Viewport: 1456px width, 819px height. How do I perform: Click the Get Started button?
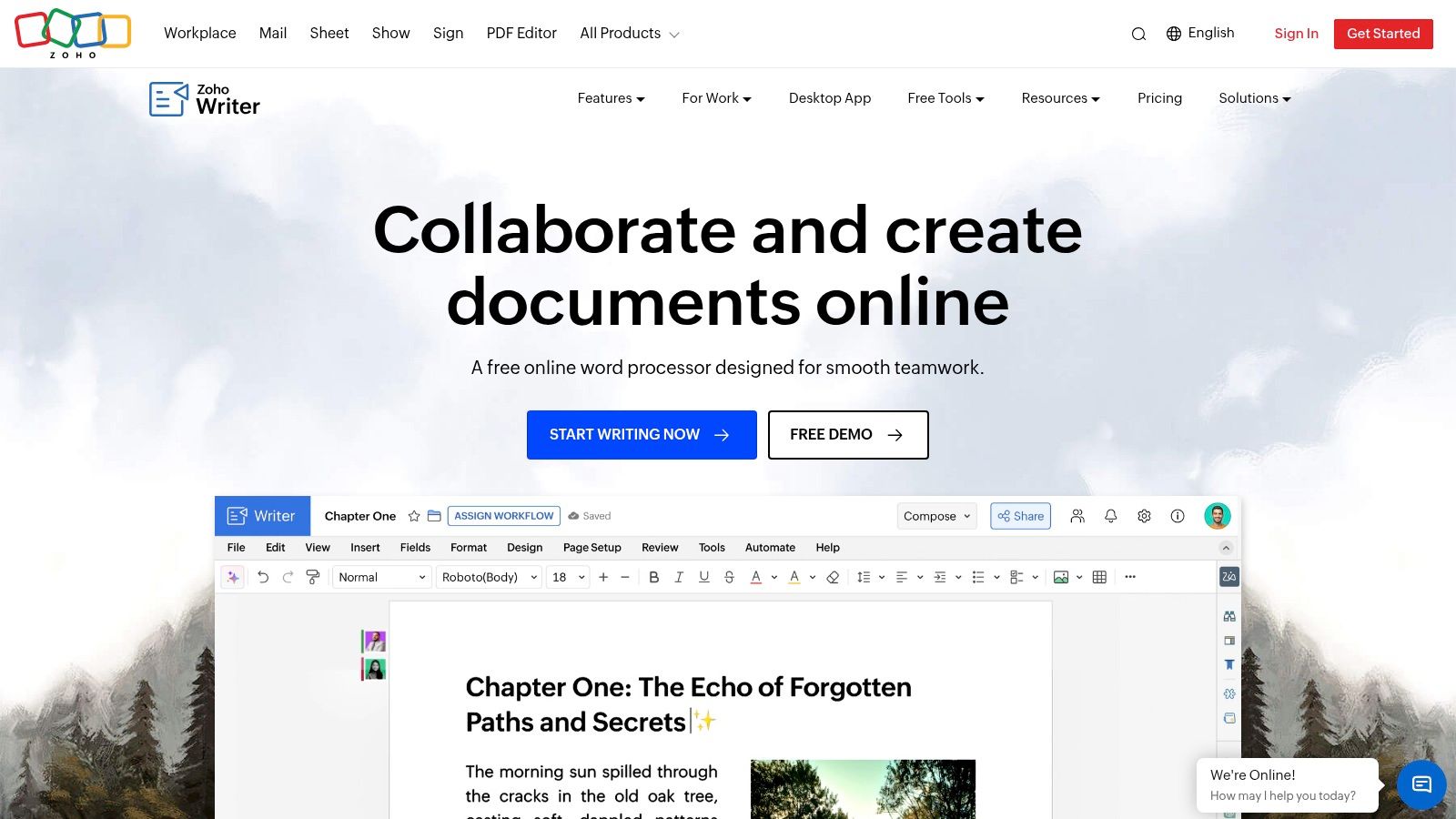pos(1383,34)
